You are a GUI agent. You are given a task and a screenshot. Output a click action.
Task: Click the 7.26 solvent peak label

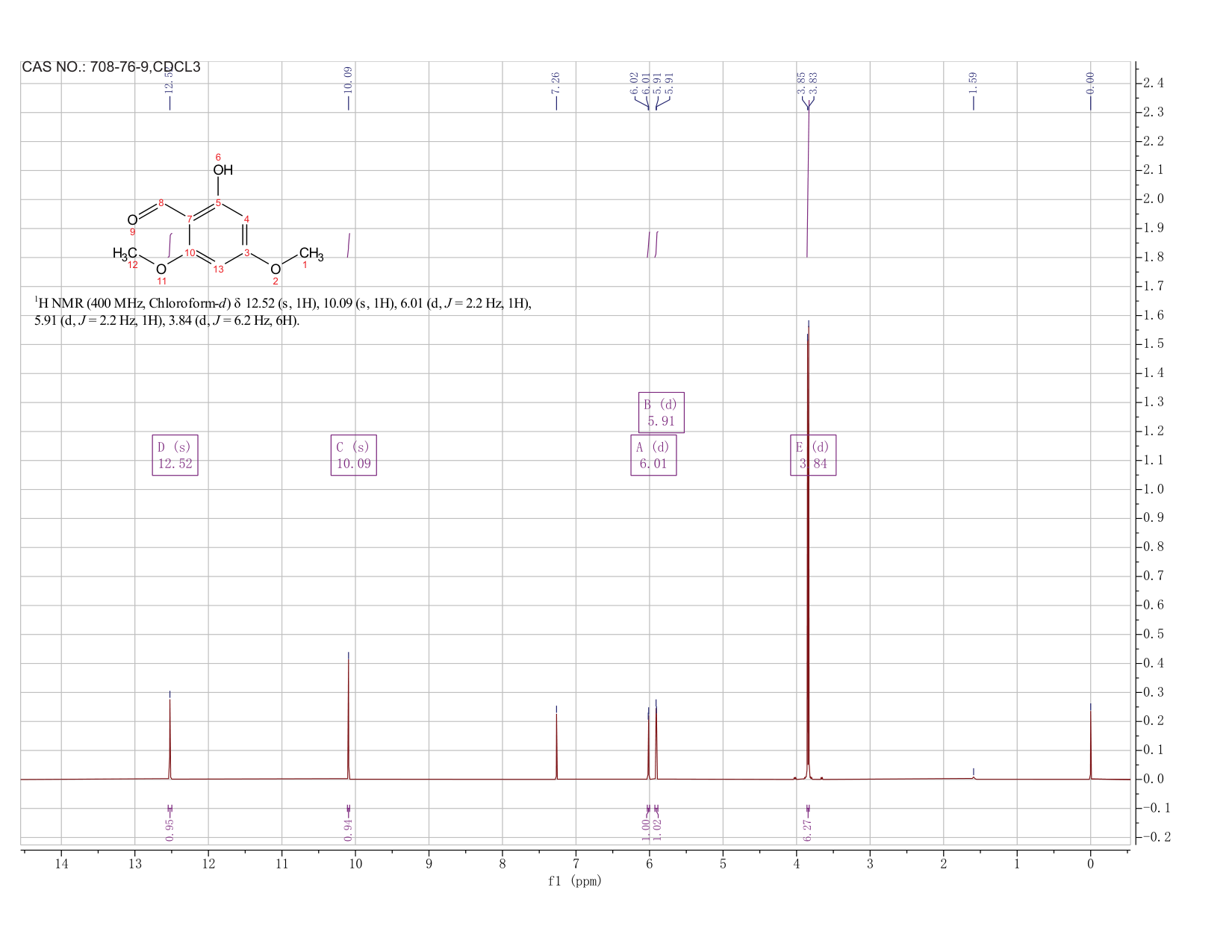point(556,84)
